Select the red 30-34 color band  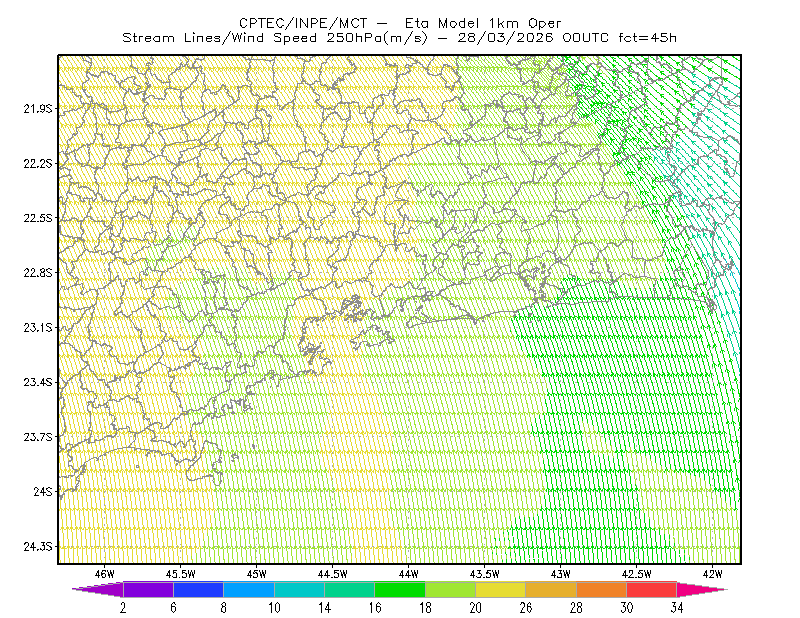[652, 589]
